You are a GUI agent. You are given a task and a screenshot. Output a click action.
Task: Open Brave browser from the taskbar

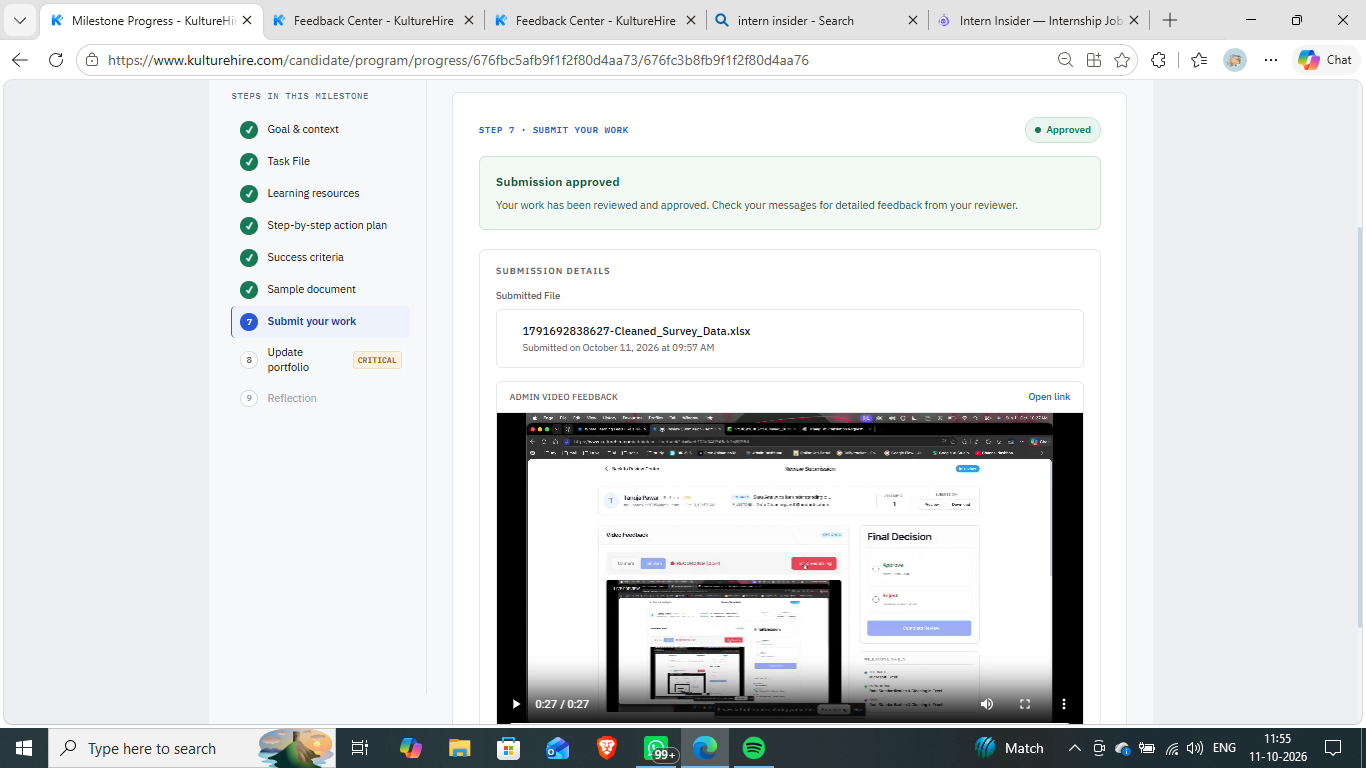pyautogui.click(x=607, y=748)
